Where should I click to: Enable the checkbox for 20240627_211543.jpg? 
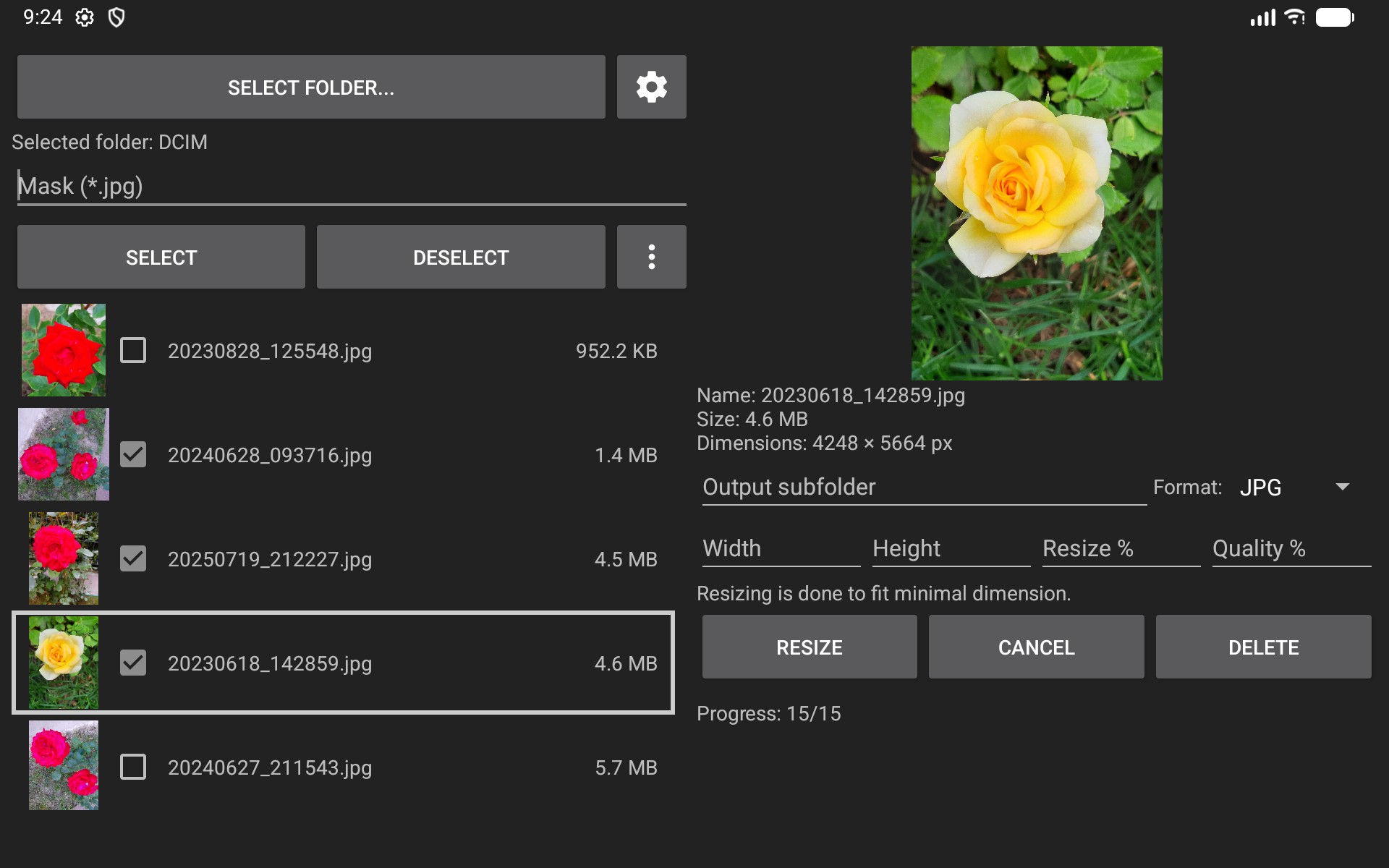click(x=133, y=767)
